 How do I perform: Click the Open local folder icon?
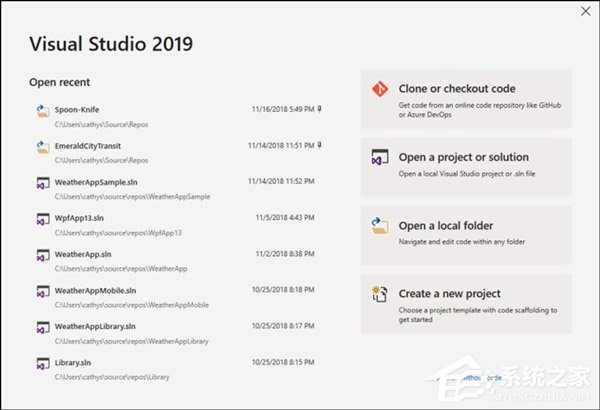point(380,226)
